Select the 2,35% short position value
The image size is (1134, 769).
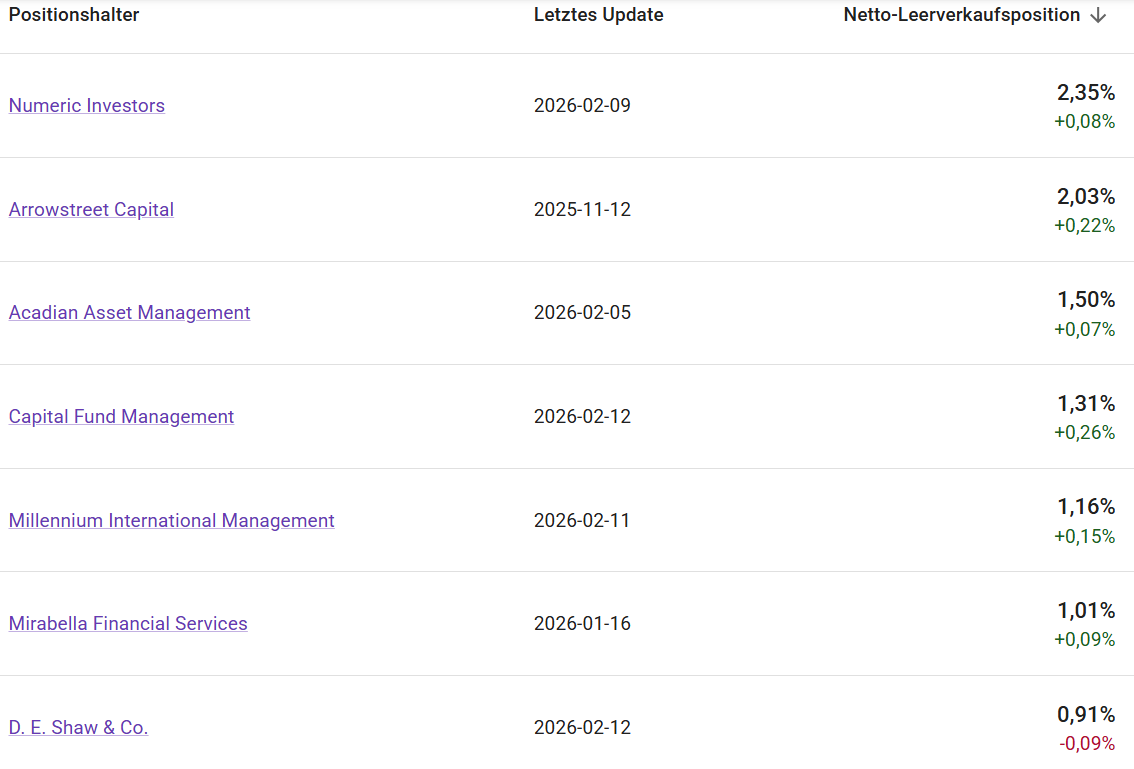click(x=1085, y=93)
